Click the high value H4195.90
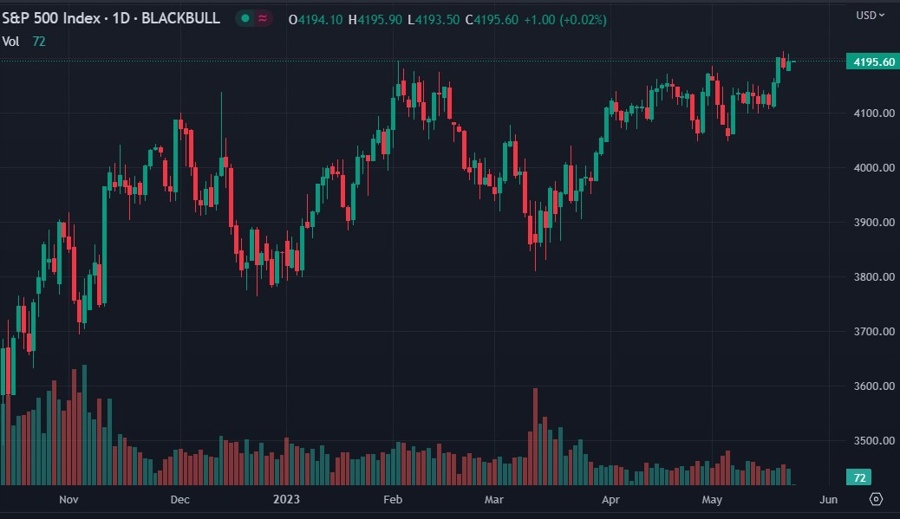This screenshot has height=519, width=900. [x=375, y=20]
